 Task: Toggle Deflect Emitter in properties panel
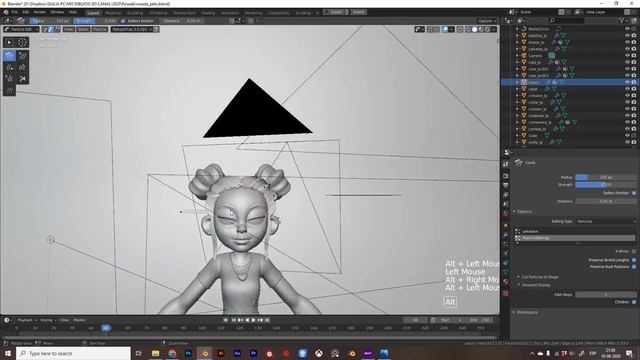634,193
